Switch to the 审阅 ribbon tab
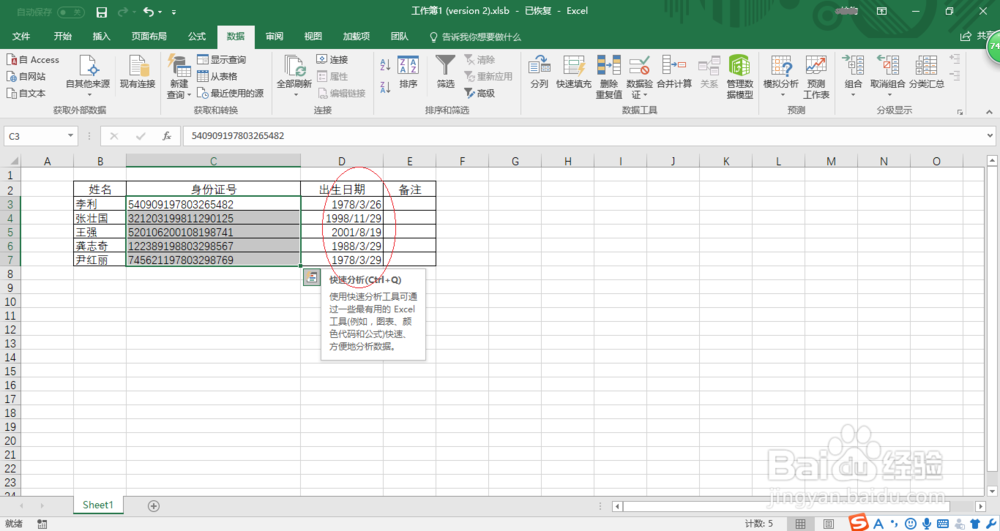Image resolution: width=1000 pixels, height=531 pixels. coord(274,36)
